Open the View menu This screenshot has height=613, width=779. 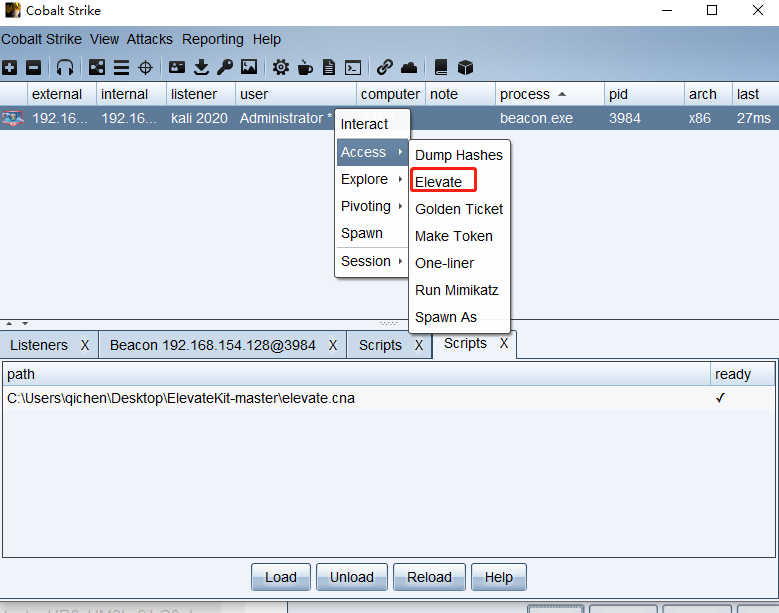[104, 39]
